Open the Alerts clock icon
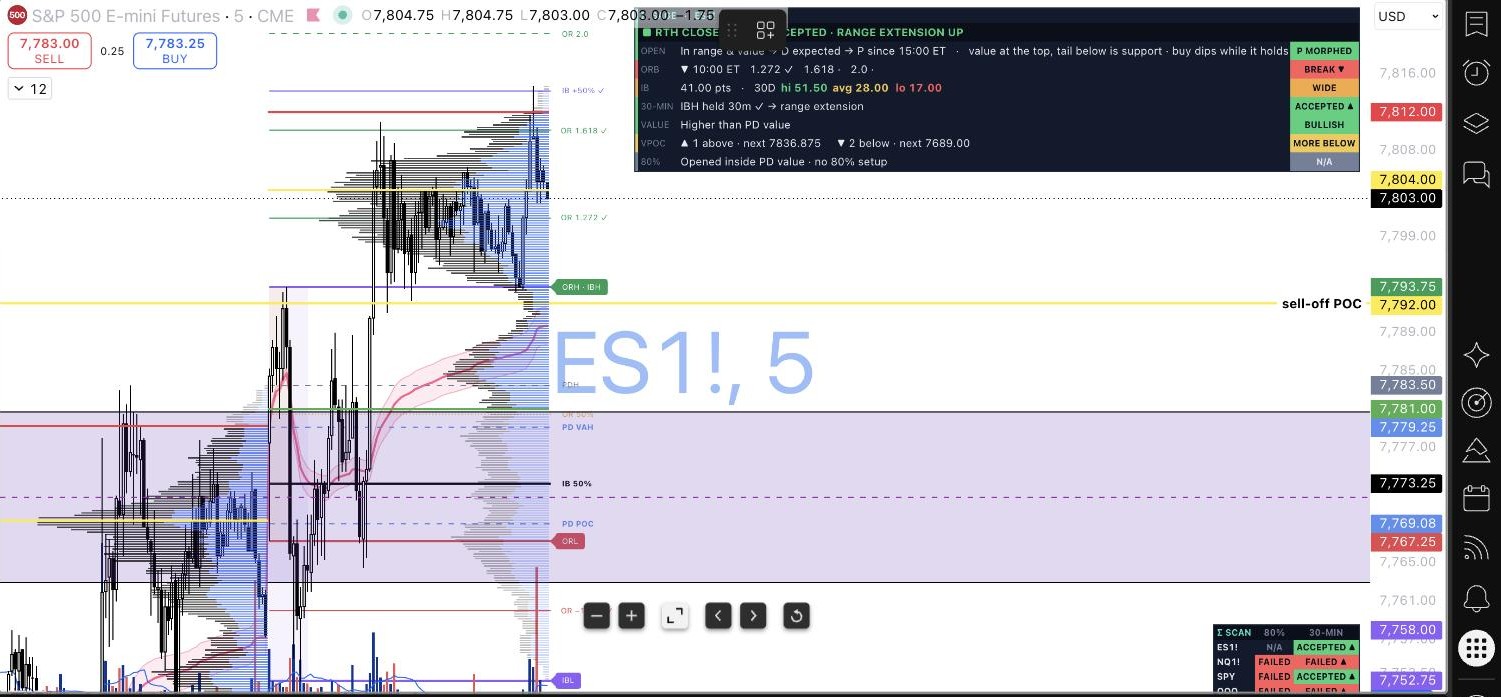Image resolution: width=1501 pixels, height=697 pixels. [x=1476, y=72]
